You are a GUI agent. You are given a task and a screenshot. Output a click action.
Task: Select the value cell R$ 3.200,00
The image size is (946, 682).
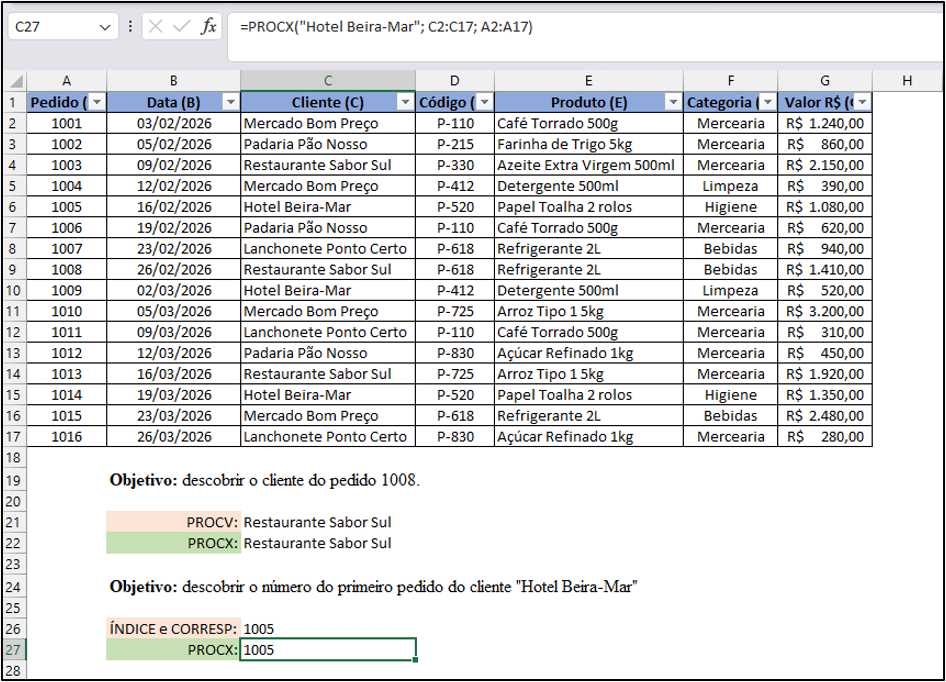coord(825,311)
